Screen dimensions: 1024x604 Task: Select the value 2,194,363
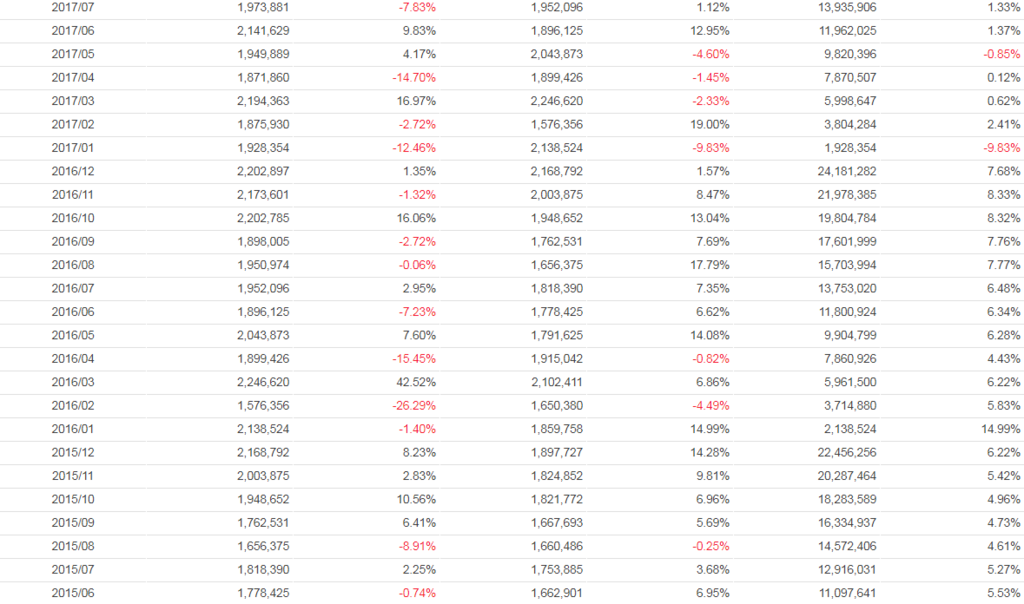260,101
